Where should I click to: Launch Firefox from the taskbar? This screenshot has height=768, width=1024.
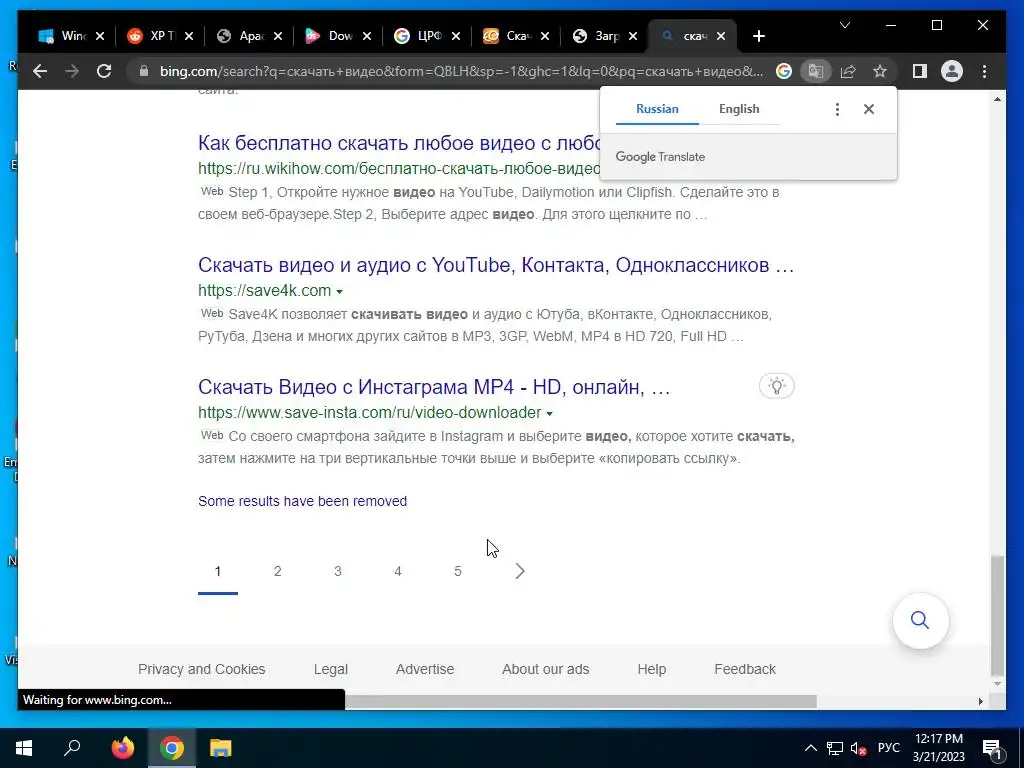pos(122,748)
